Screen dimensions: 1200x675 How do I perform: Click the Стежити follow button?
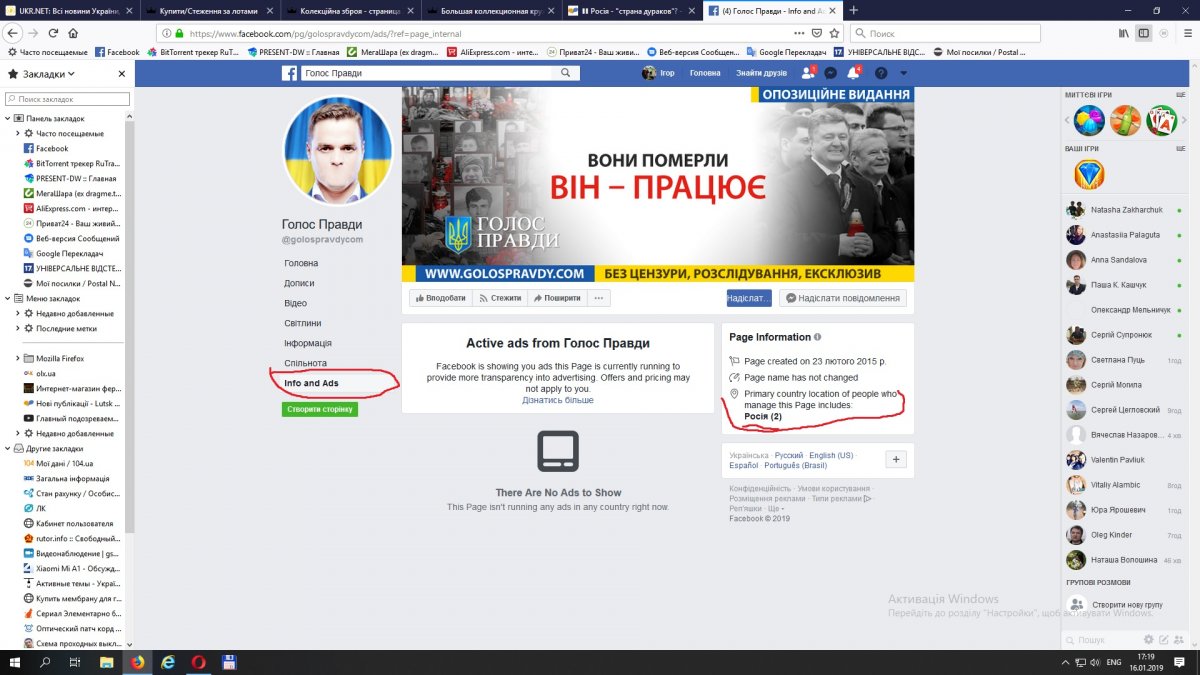tap(499, 298)
